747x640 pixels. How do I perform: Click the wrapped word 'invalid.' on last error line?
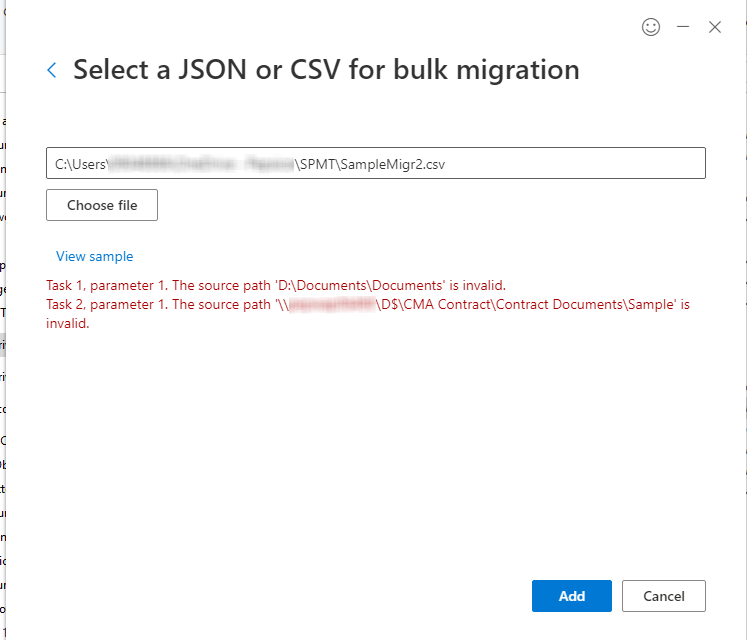68,323
